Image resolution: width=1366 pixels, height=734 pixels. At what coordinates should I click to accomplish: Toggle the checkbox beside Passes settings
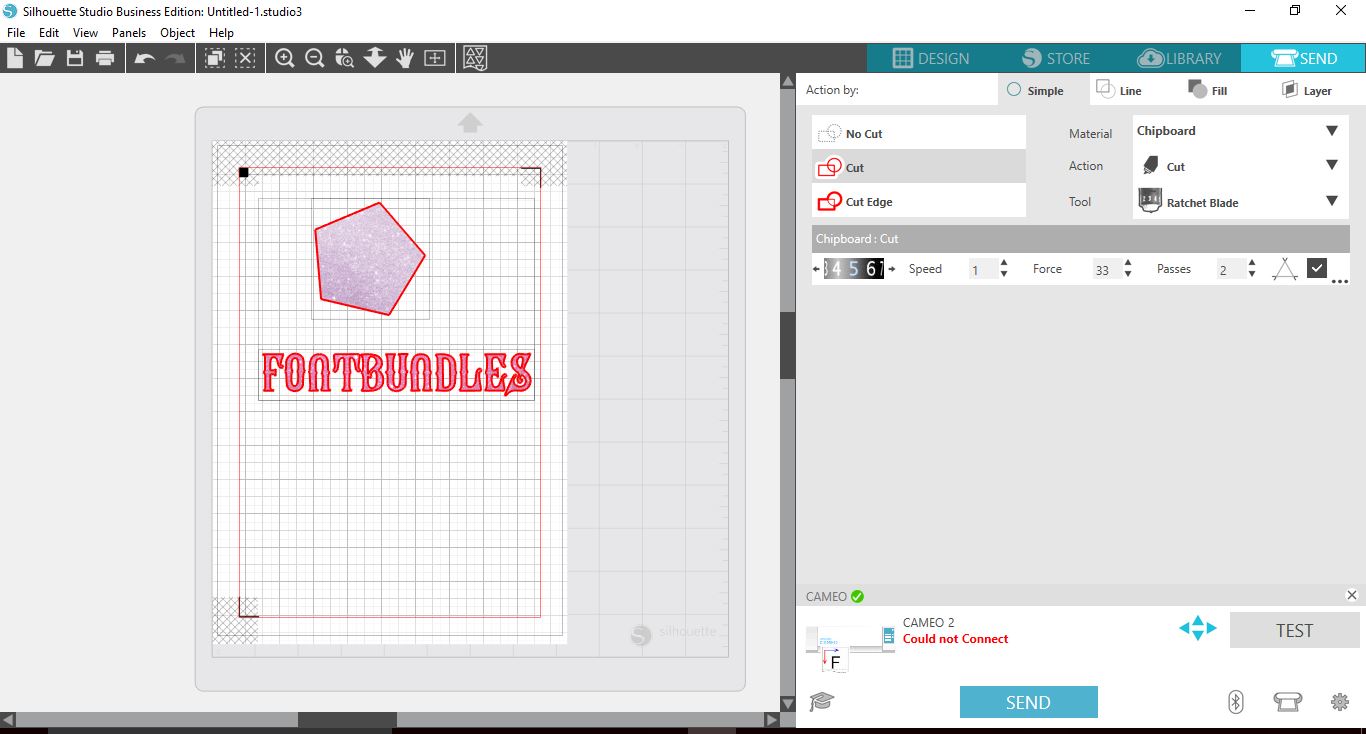(x=1316, y=268)
